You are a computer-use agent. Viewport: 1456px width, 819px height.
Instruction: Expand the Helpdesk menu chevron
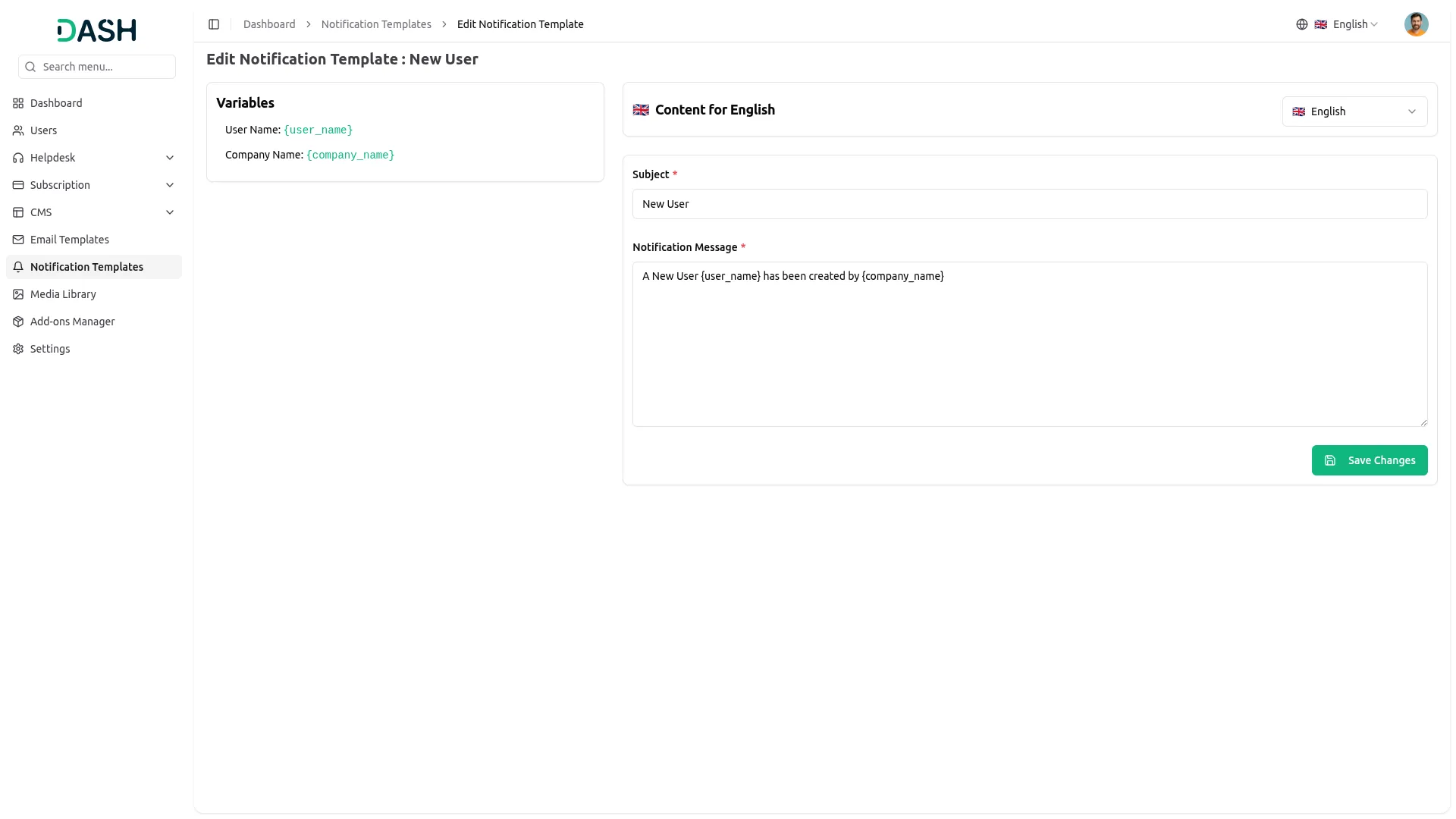point(170,158)
